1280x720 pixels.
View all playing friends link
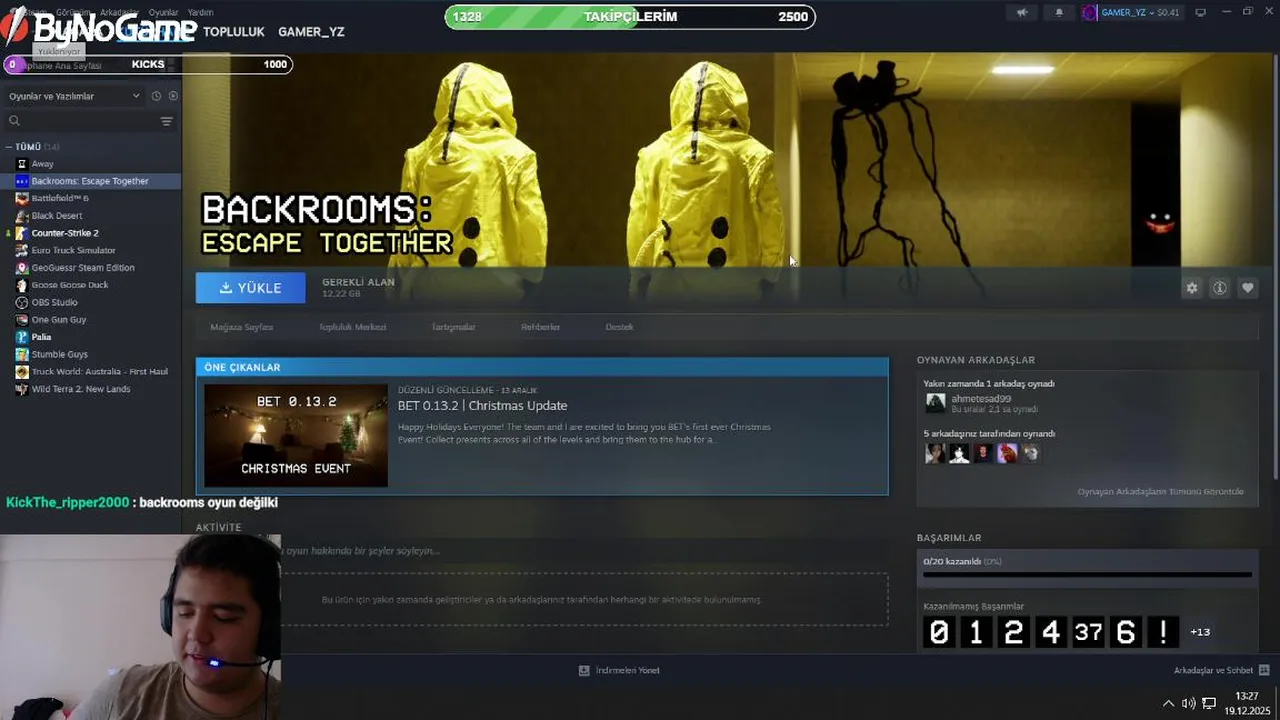pyautogui.click(x=1160, y=492)
